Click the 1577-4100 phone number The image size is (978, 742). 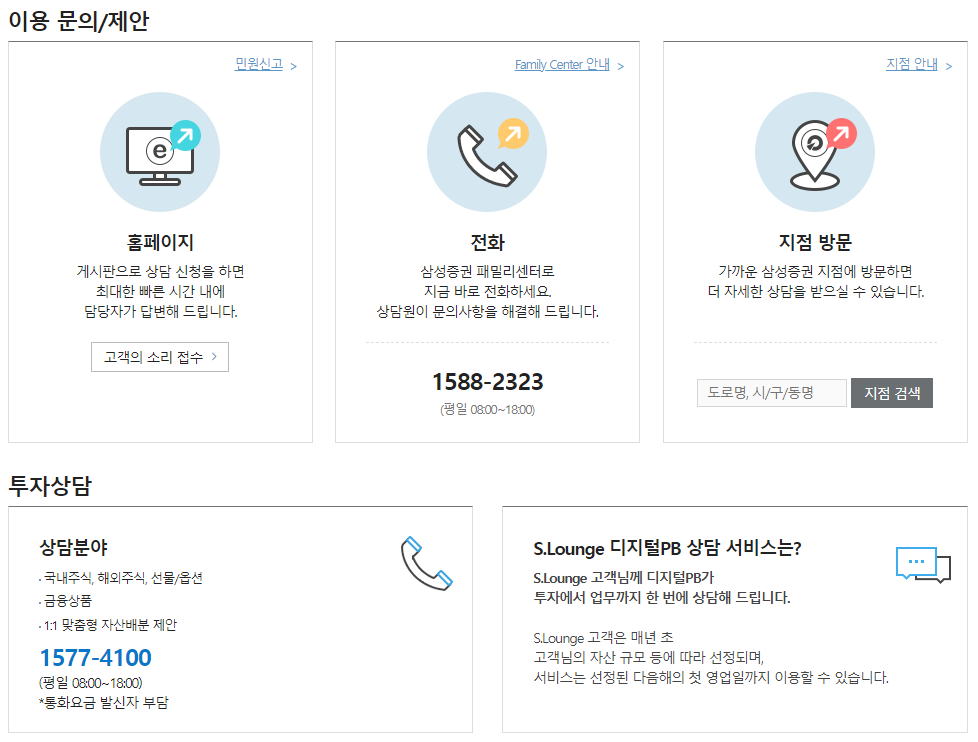[95, 657]
